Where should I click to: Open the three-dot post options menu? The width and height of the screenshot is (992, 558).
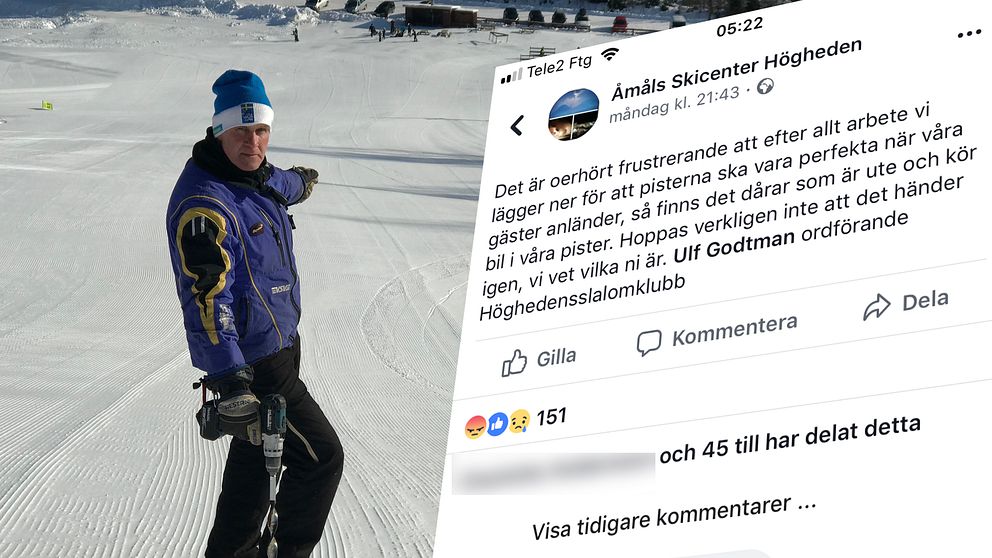click(969, 34)
